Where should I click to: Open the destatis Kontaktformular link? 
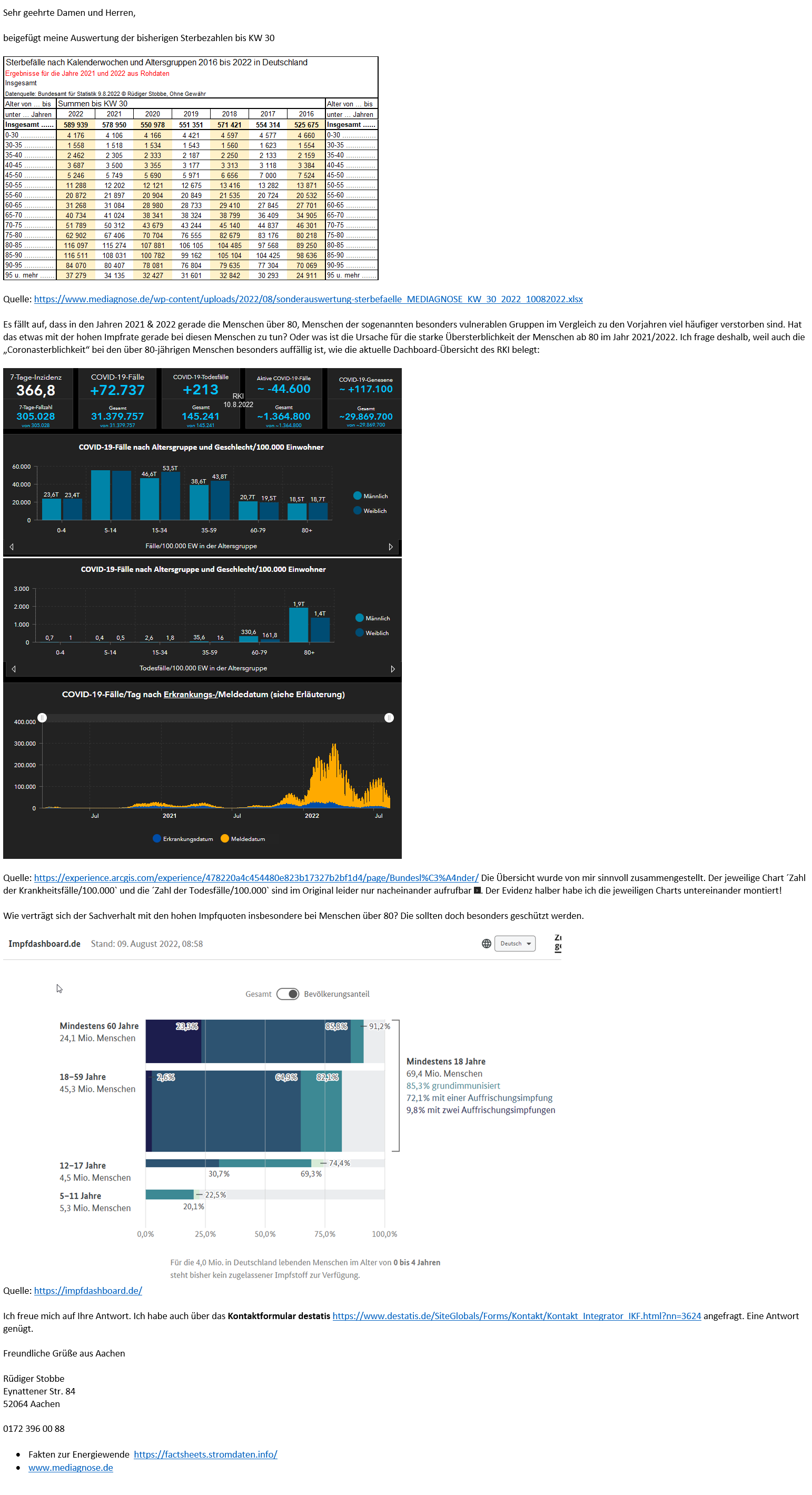pyautogui.click(x=517, y=1315)
